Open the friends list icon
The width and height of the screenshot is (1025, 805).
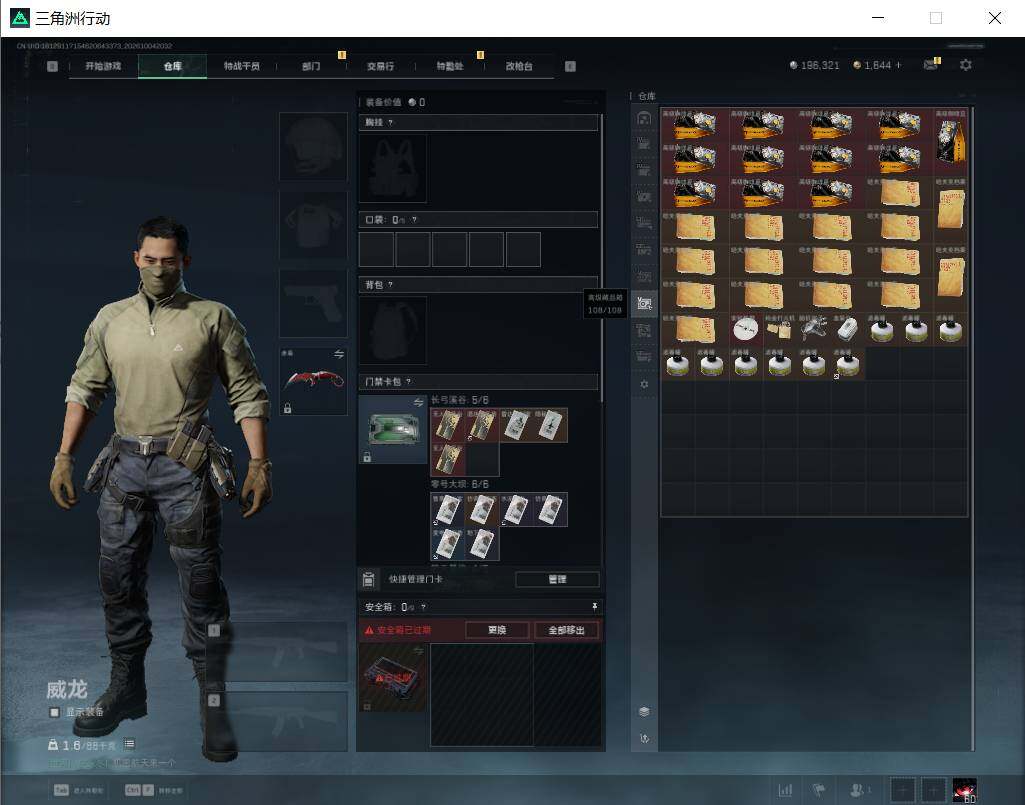click(x=860, y=790)
